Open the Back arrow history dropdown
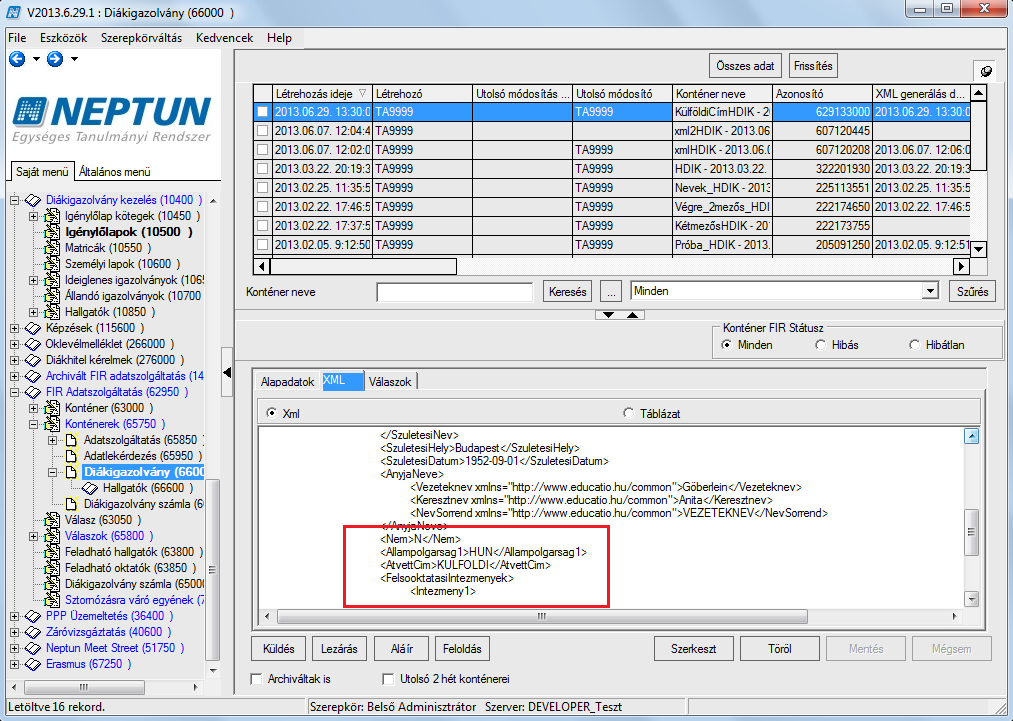Screen dimensions: 1013x721 (x=36, y=59)
